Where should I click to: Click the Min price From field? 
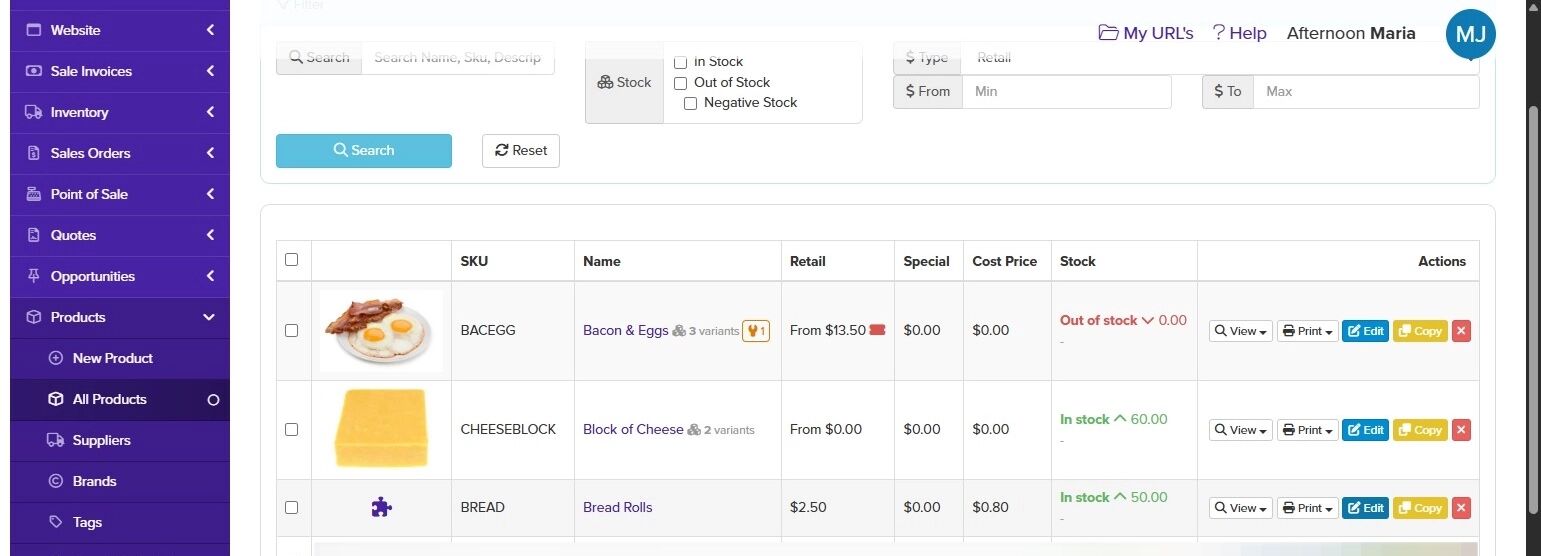tap(1066, 91)
